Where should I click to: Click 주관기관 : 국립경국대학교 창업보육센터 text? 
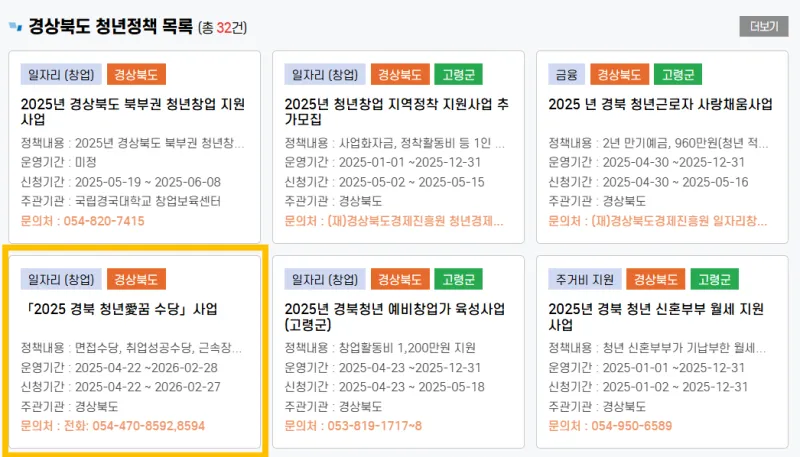(x=121, y=201)
